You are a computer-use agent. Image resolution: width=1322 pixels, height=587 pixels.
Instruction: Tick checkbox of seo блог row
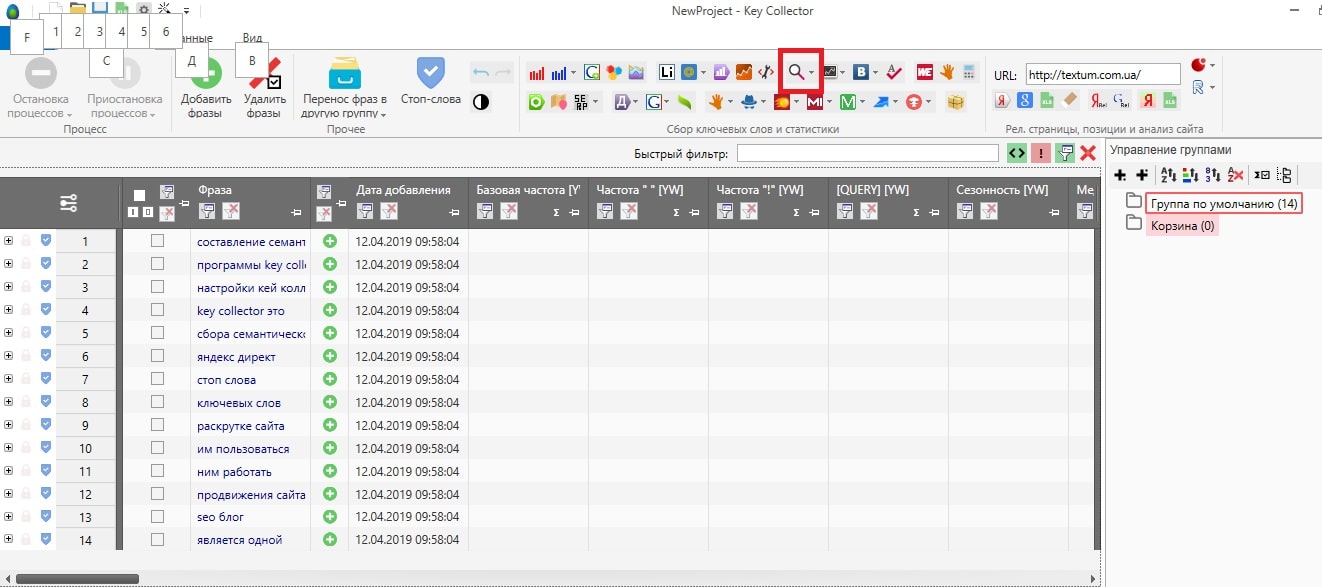[157, 517]
